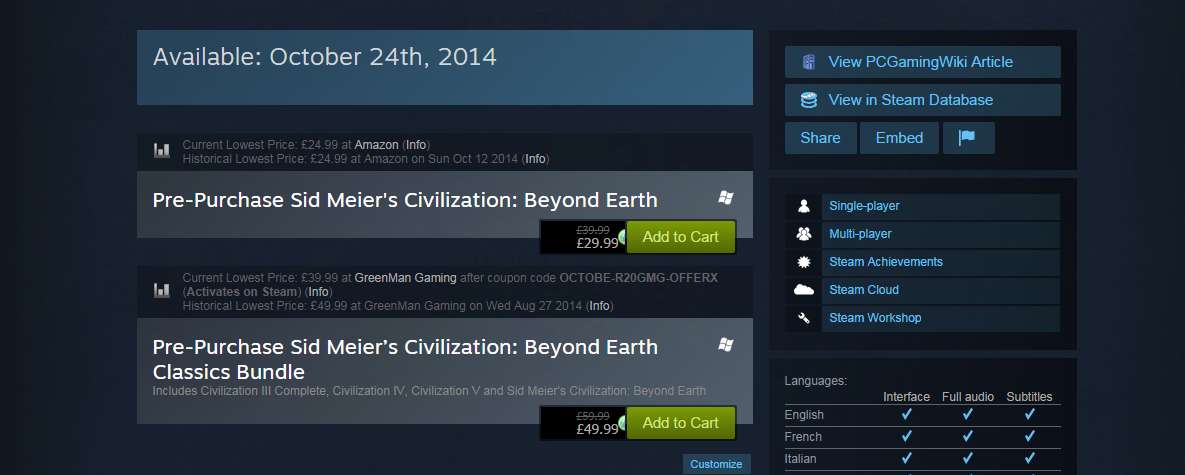
Task: Open price history chart icon for Beyond Earth
Action: click(x=162, y=151)
